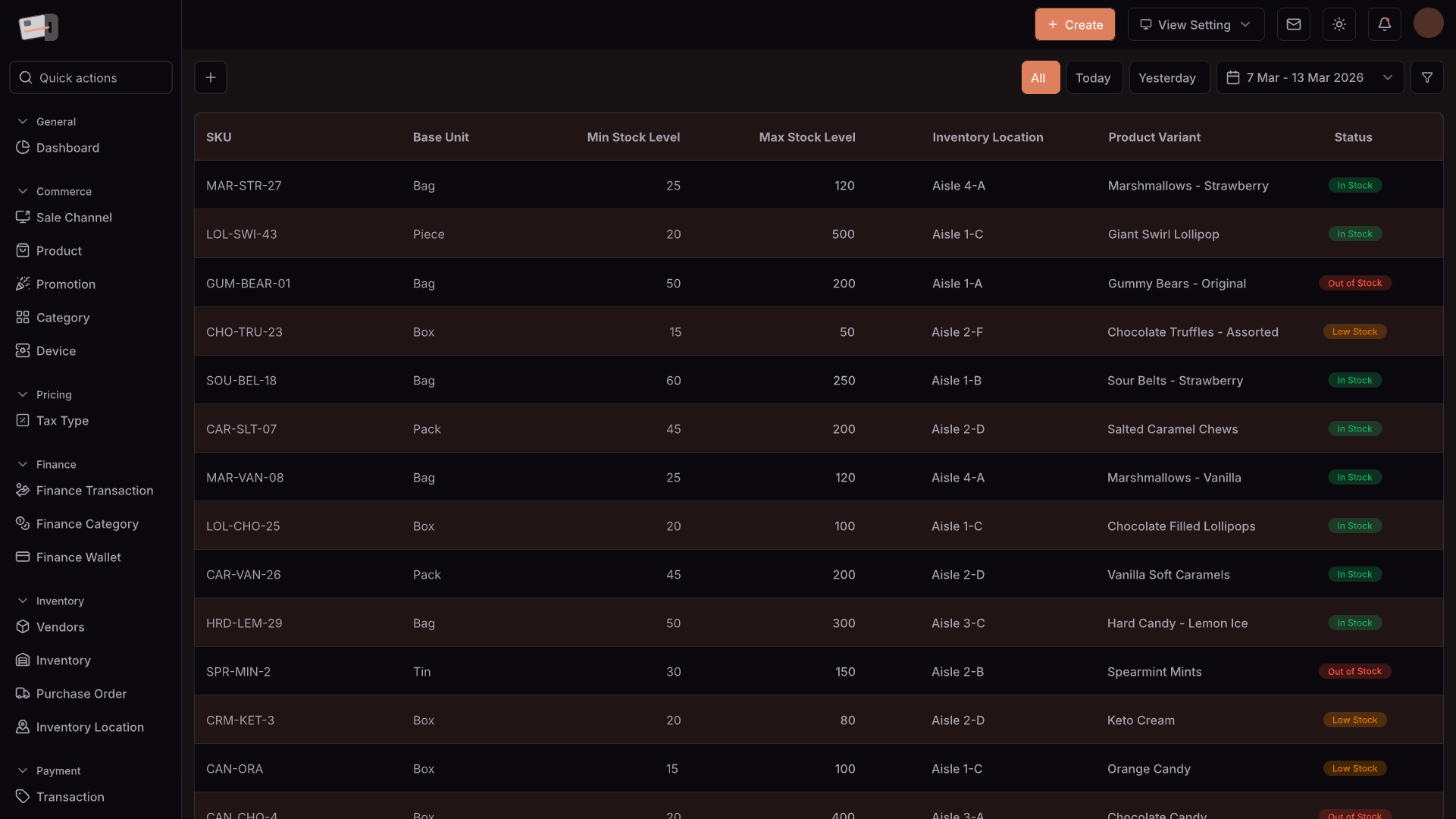Select the Yesterday filter tab

1167,77
